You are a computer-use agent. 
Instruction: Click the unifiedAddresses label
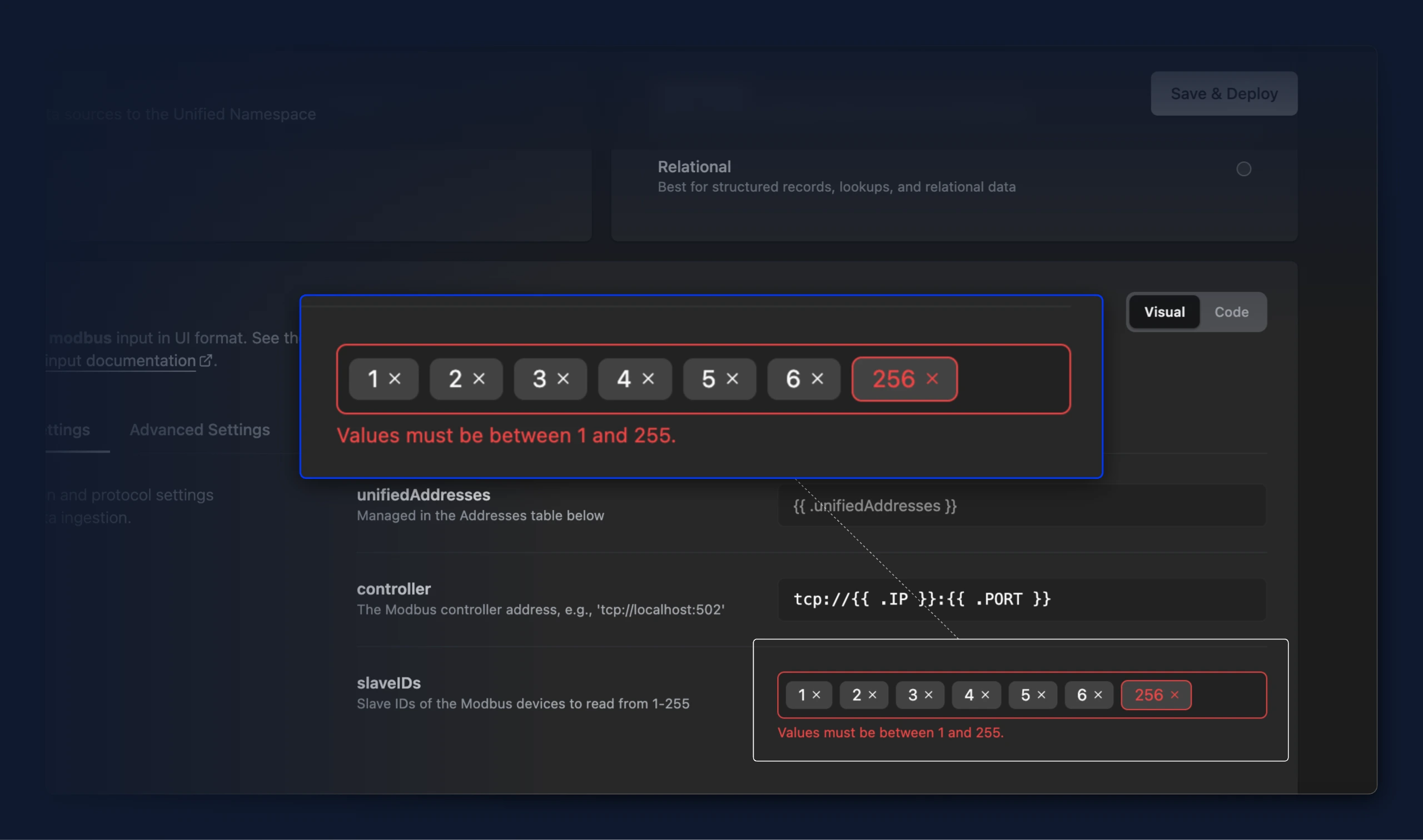[x=423, y=494]
